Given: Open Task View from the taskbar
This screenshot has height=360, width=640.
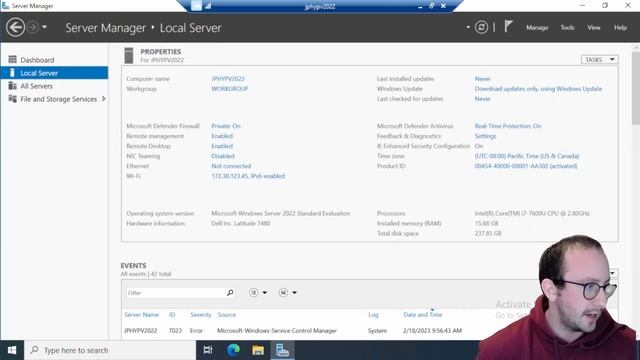Looking at the screenshot, I should (x=208, y=350).
